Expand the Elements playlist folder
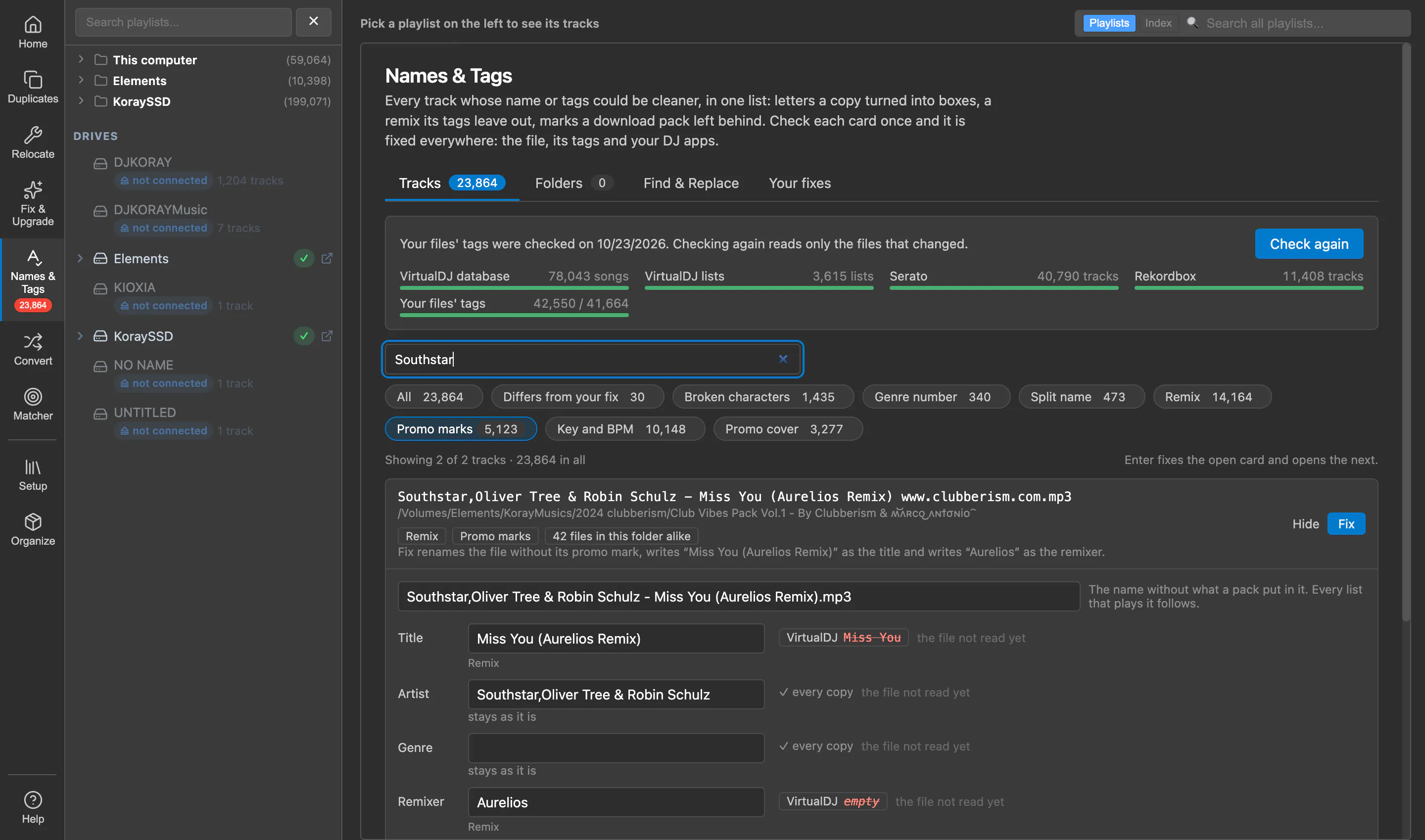The height and width of the screenshot is (840, 1425). pyautogui.click(x=81, y=80)
